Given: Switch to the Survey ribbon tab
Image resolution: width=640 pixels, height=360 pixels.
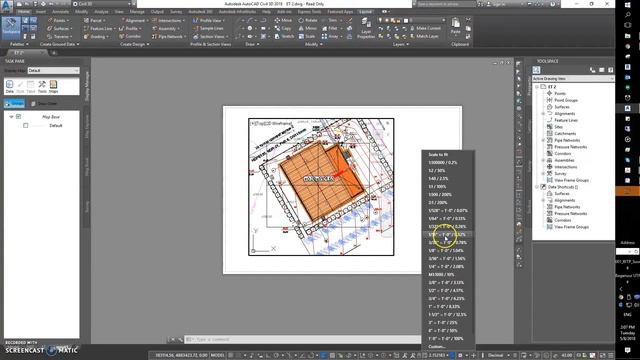Looking at the screenshot, I should 176,11.
